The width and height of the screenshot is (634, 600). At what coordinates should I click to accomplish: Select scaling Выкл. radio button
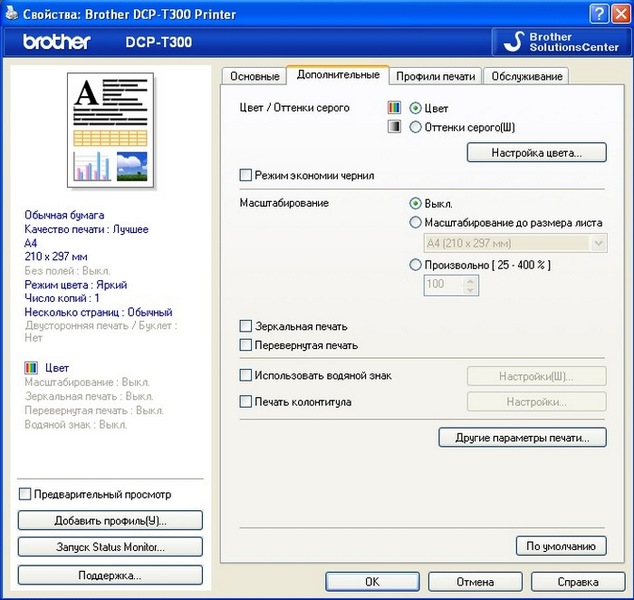[x=415, y=203]
